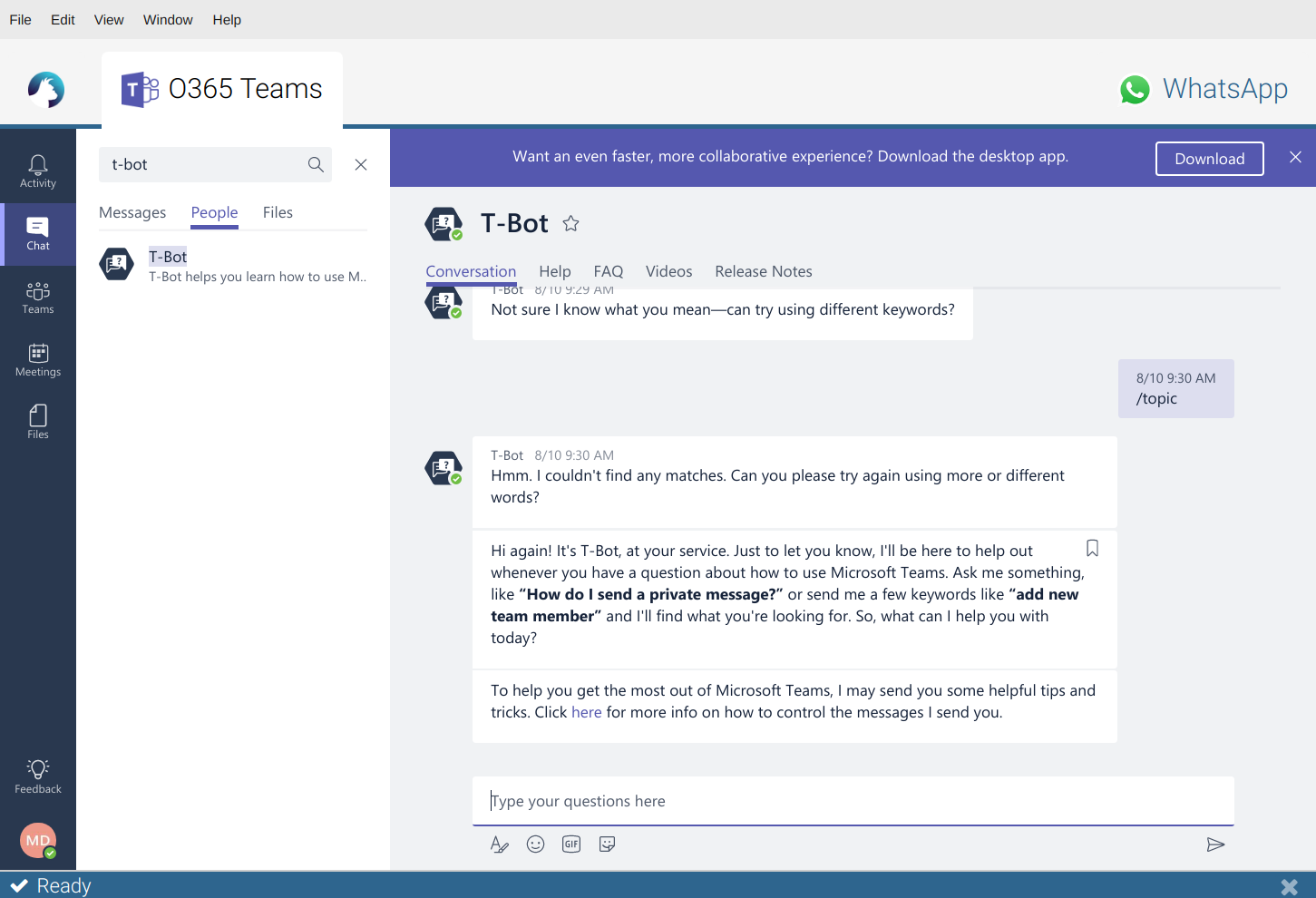Image resolution: width=1316 pixels, height=898 pixels.
Task: Open T-Bot's Help tab
Action: click(555, 271)
